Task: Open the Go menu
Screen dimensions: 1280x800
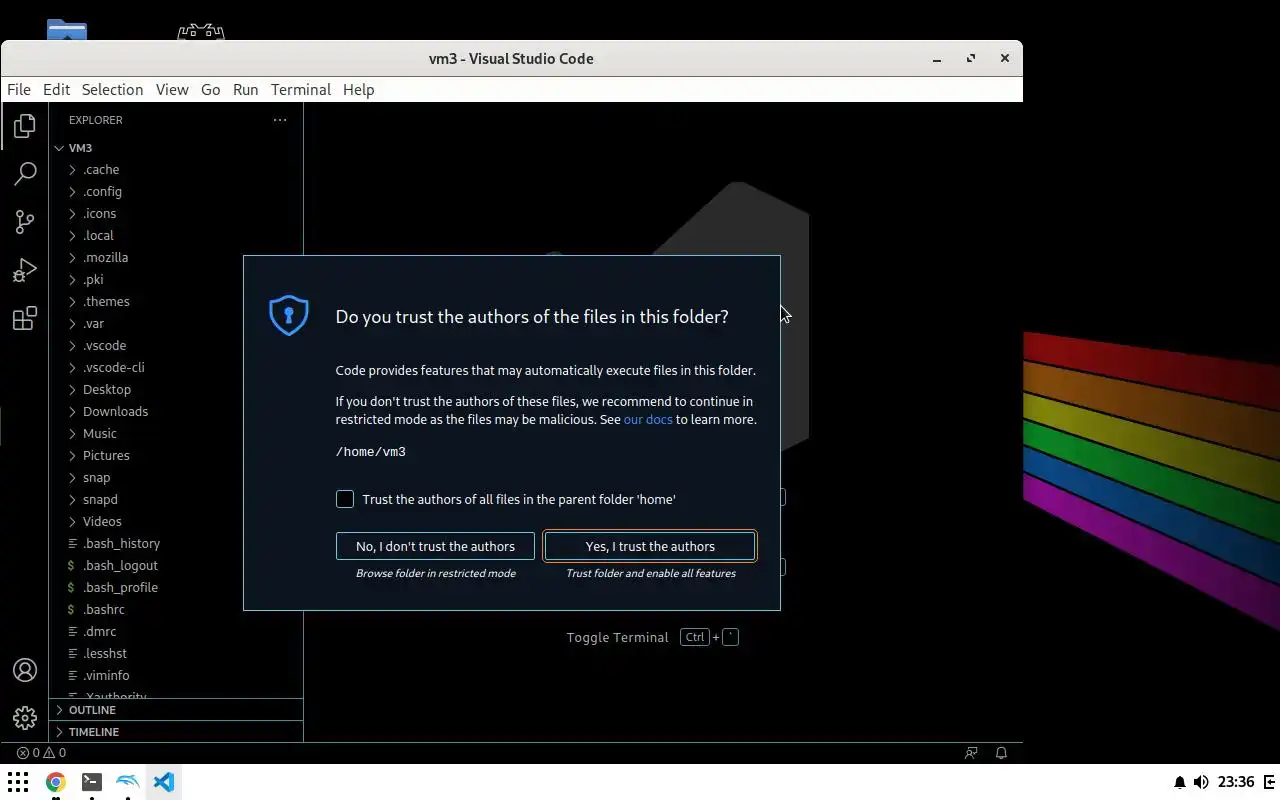Action: coord(210,89)
